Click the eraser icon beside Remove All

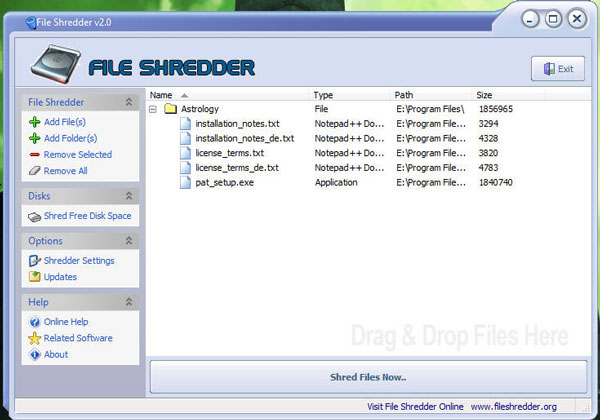(x=34, y=171)
